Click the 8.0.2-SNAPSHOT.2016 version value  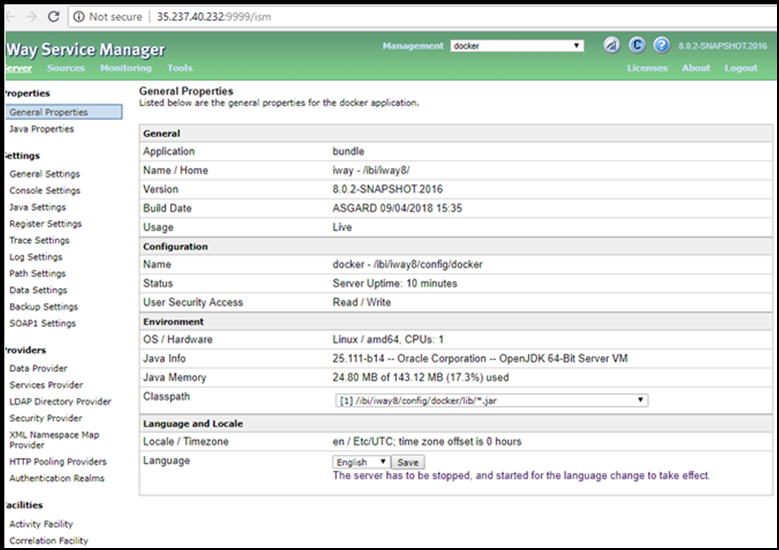(x=388, y=189)
